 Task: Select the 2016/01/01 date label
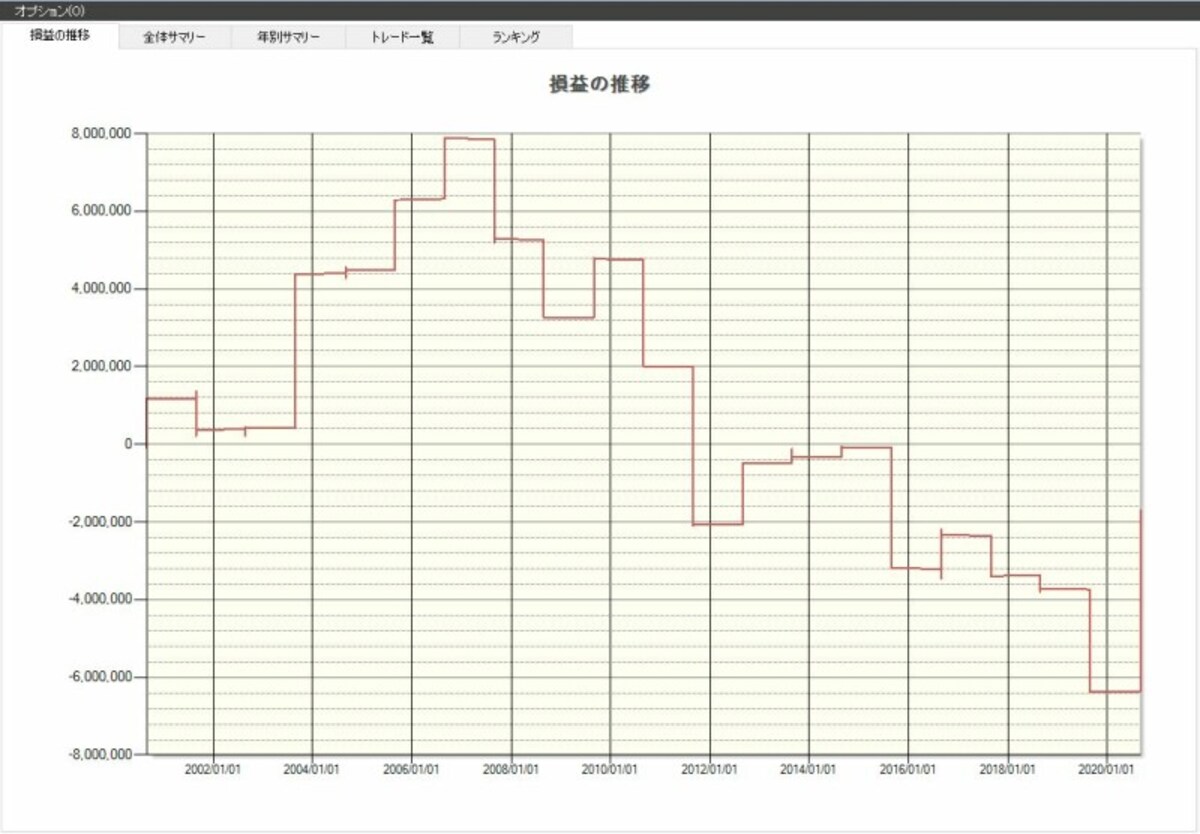pyautogui.click(x=908, y=771)
